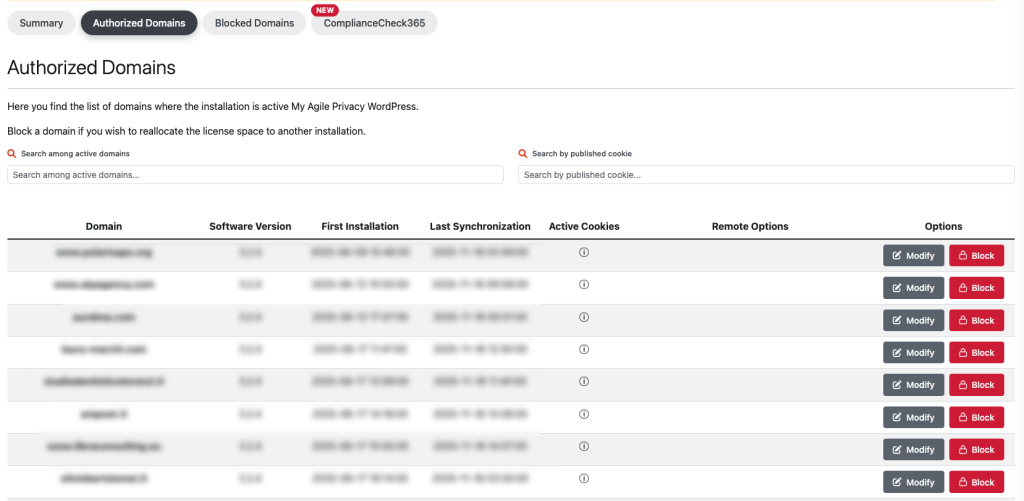Click Modify in the fourth domain row
This screenshot has width=1024, height=501.
point(913,352)
